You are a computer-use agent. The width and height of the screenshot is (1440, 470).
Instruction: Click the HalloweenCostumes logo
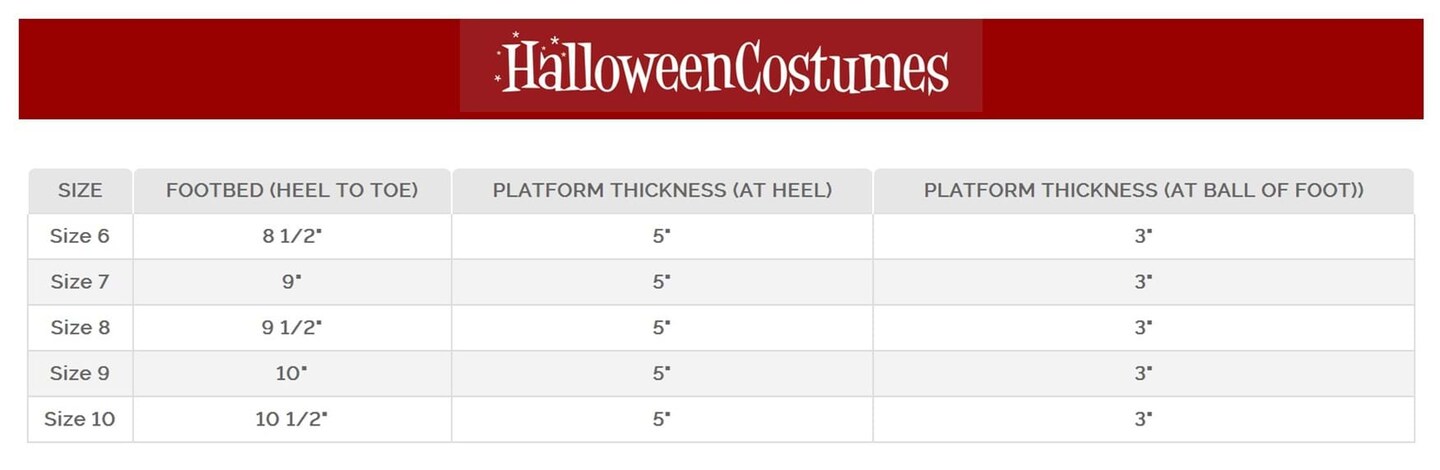point(722,67)
